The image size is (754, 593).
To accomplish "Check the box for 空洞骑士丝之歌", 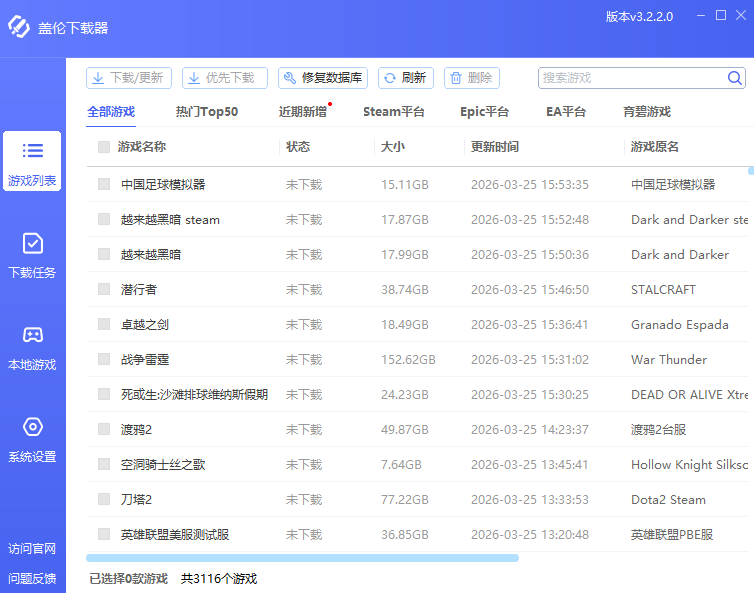I will tap(104, 464).
